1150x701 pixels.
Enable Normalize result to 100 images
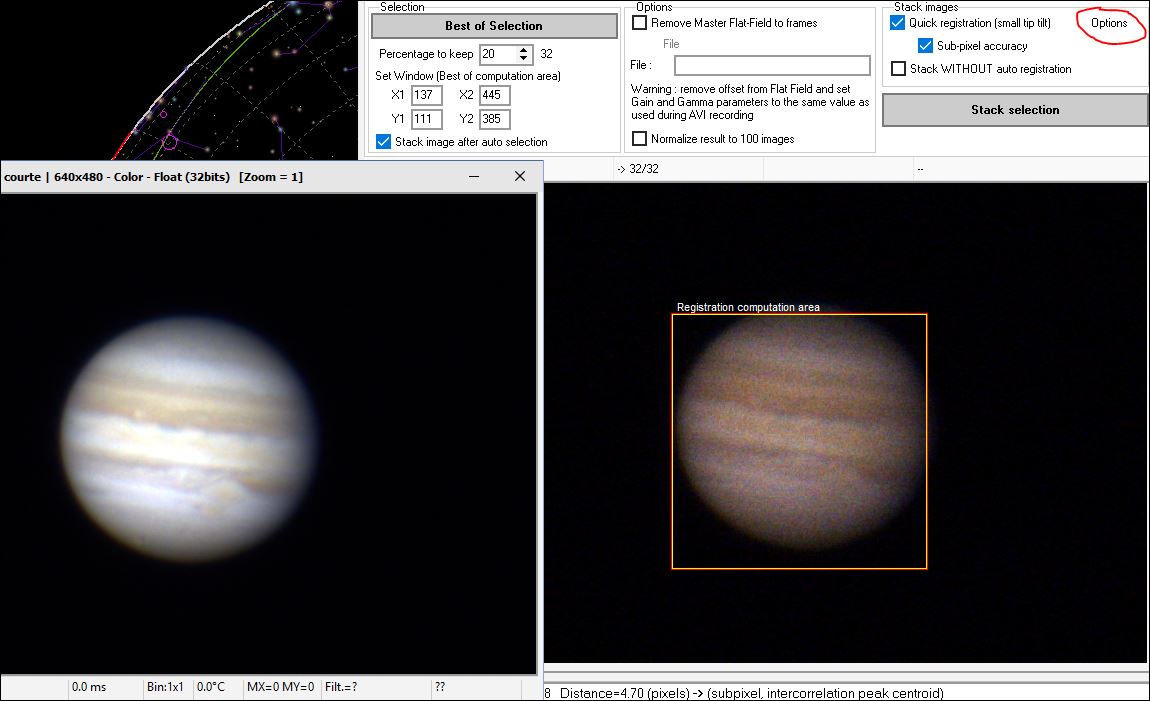coord(640,139)
